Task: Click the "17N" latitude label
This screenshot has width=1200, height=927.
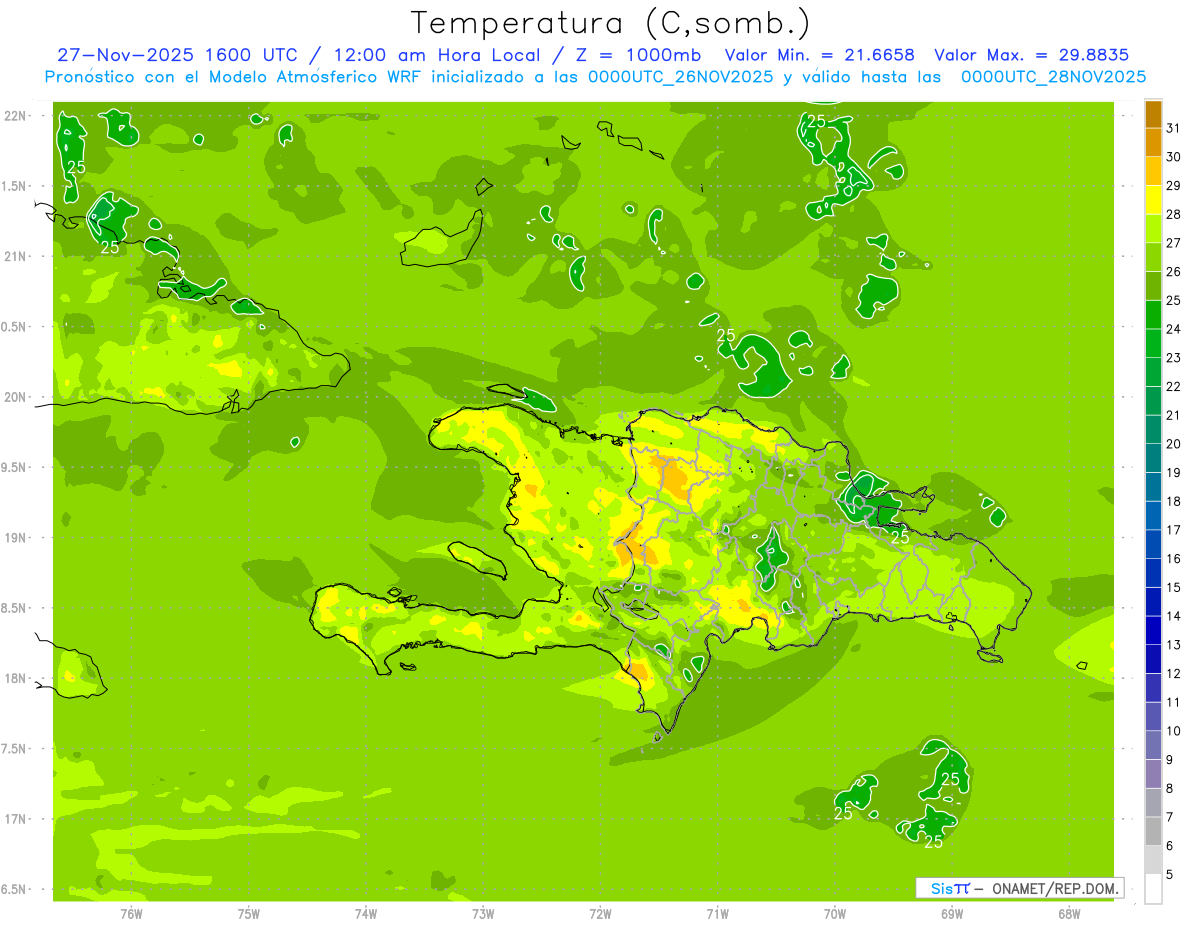Action: click(15, 819)
